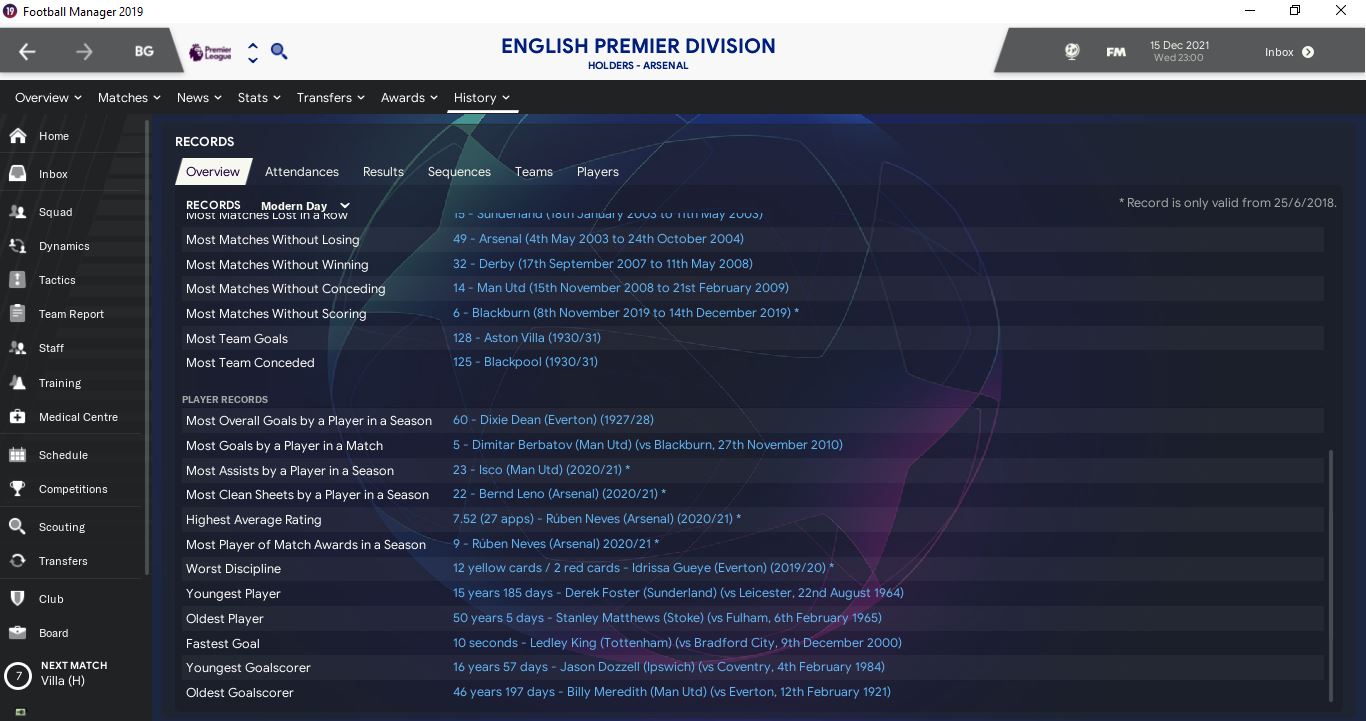The width and height of the screenshot is (1366, 721).
Task: Expand the News dropdown menu
Action: [x=200, y=97]
